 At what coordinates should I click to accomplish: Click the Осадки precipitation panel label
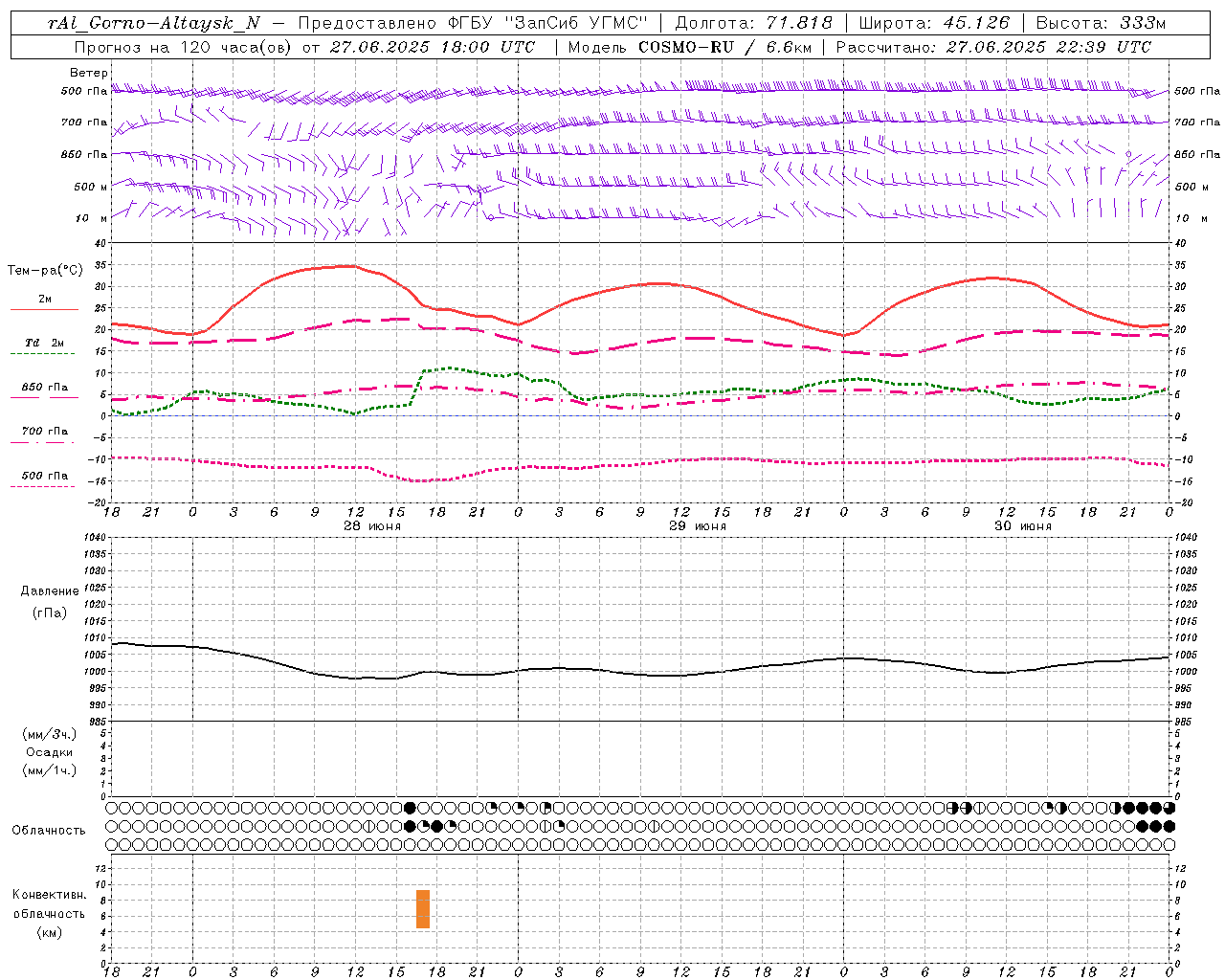[x=50, y=752]
